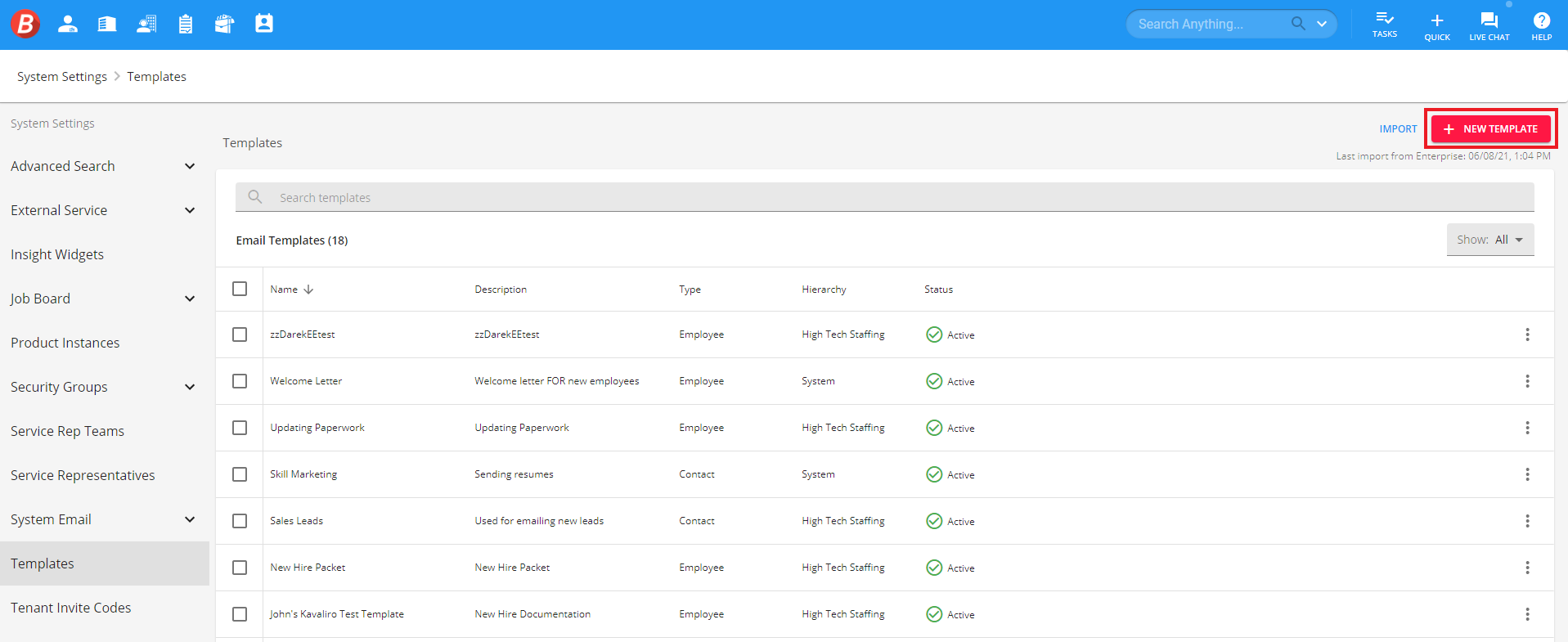Open the Show: All filter dropdown
This screenshot has height=642, width=1568.
coord(1490,240)
